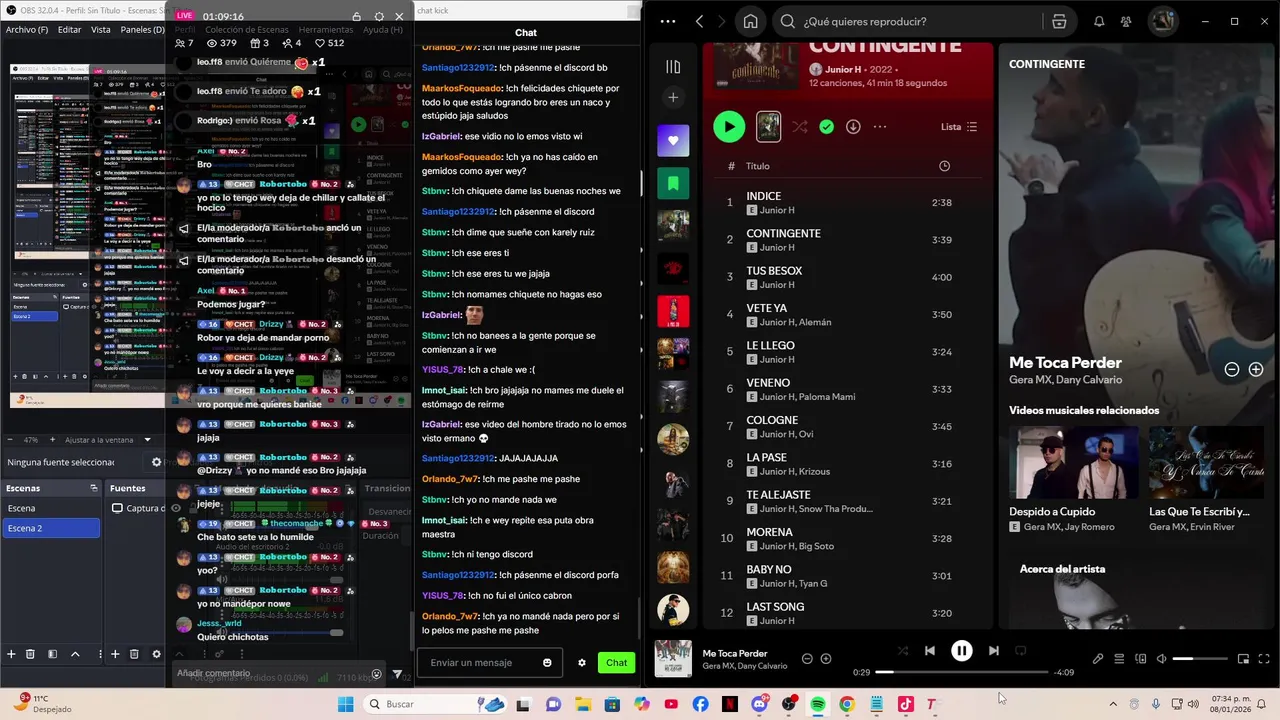
Task: Open the lyrics microphone icon
Action: tap(1098, 659)
